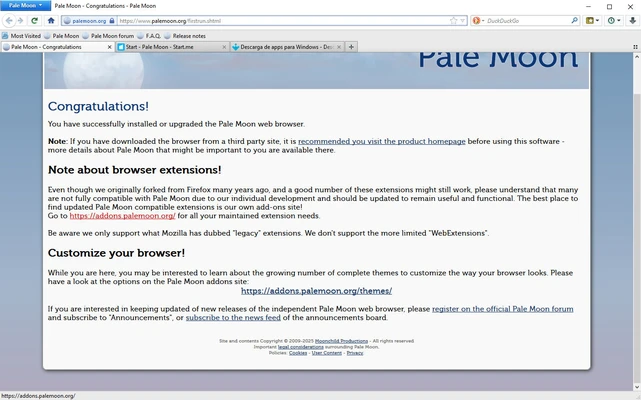Switch to the Pale Moon - Congratulations tab
Image resolution: width=641 pixels, height=400 pixels.
click(57, 47)
